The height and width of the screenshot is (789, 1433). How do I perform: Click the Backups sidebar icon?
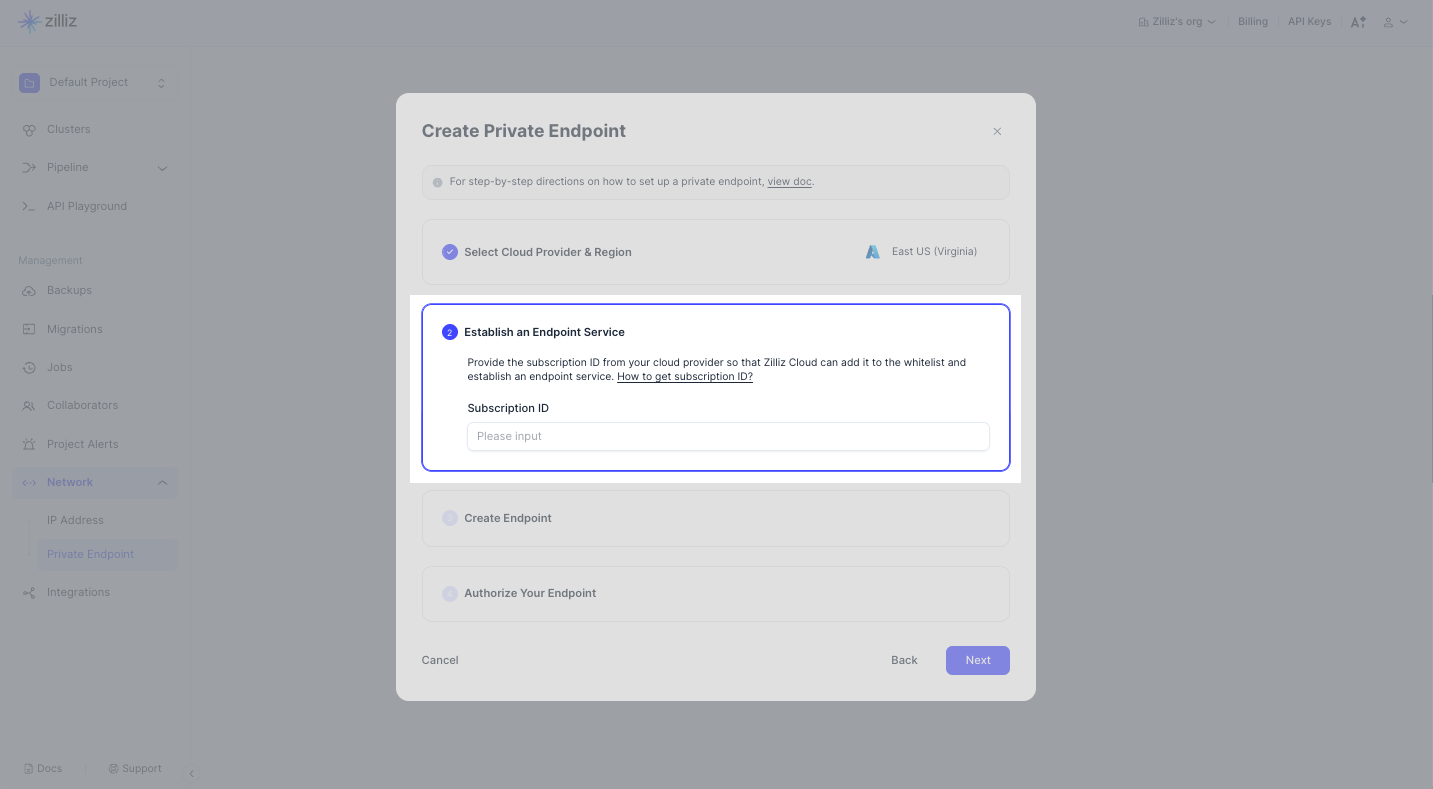[x=29, y=291]
